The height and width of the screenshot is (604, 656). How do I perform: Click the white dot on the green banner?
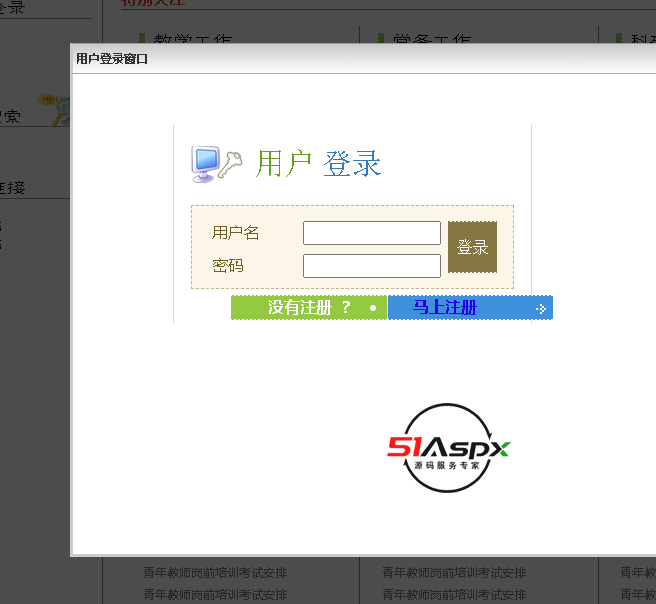coord(373,308)
